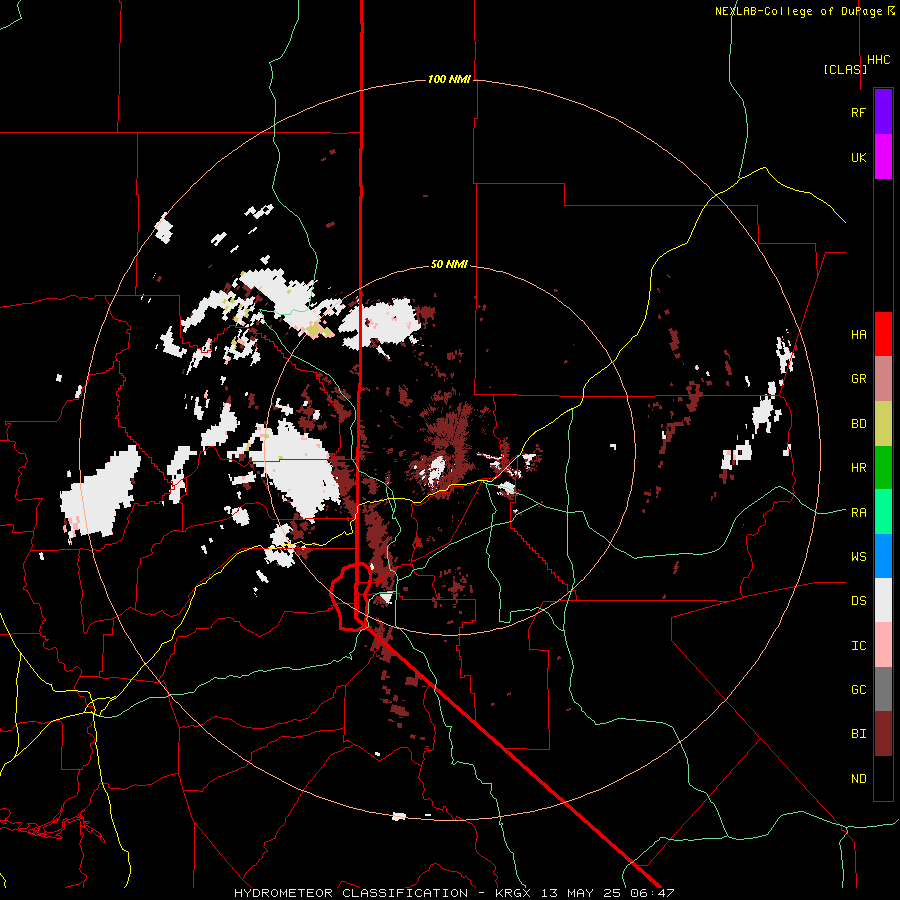Viewport: 900px width, 900px height.
Task: Click the purple RF legend color swatch
Action: click(883, 112)
